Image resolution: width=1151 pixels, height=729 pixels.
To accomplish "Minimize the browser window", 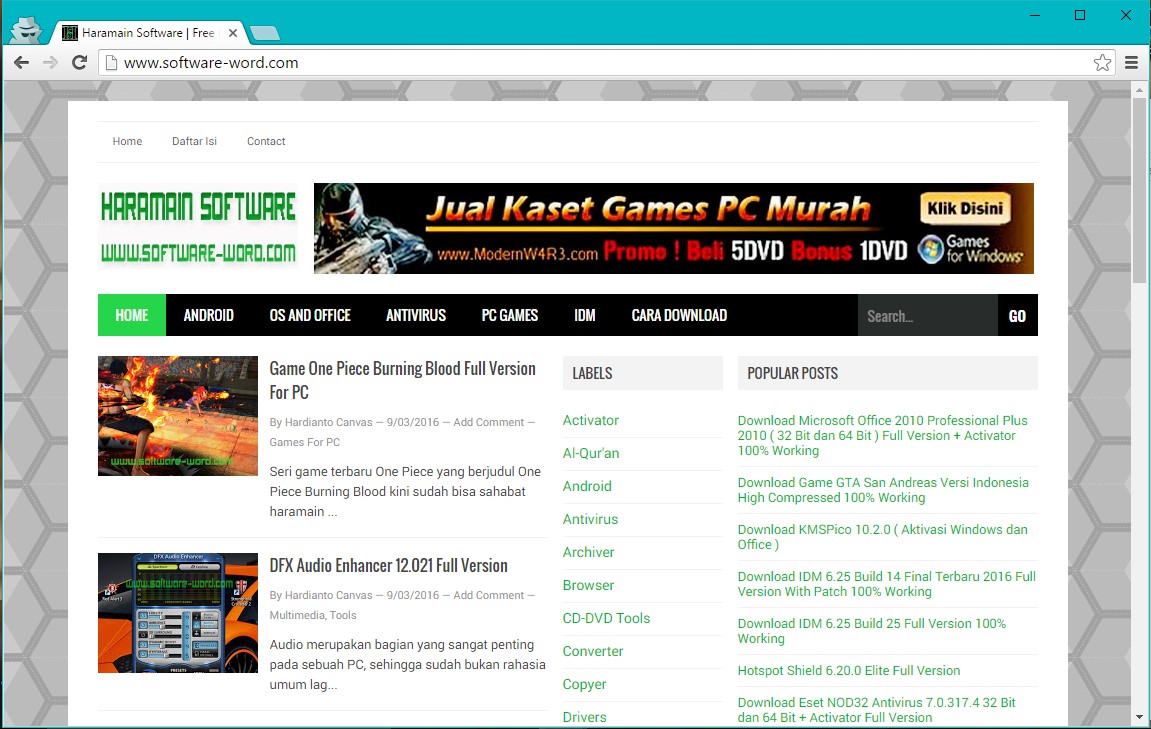I will tap(1035, 15).
